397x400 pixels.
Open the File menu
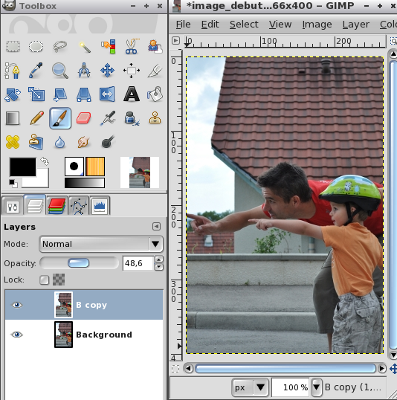(x=183, y=24)
